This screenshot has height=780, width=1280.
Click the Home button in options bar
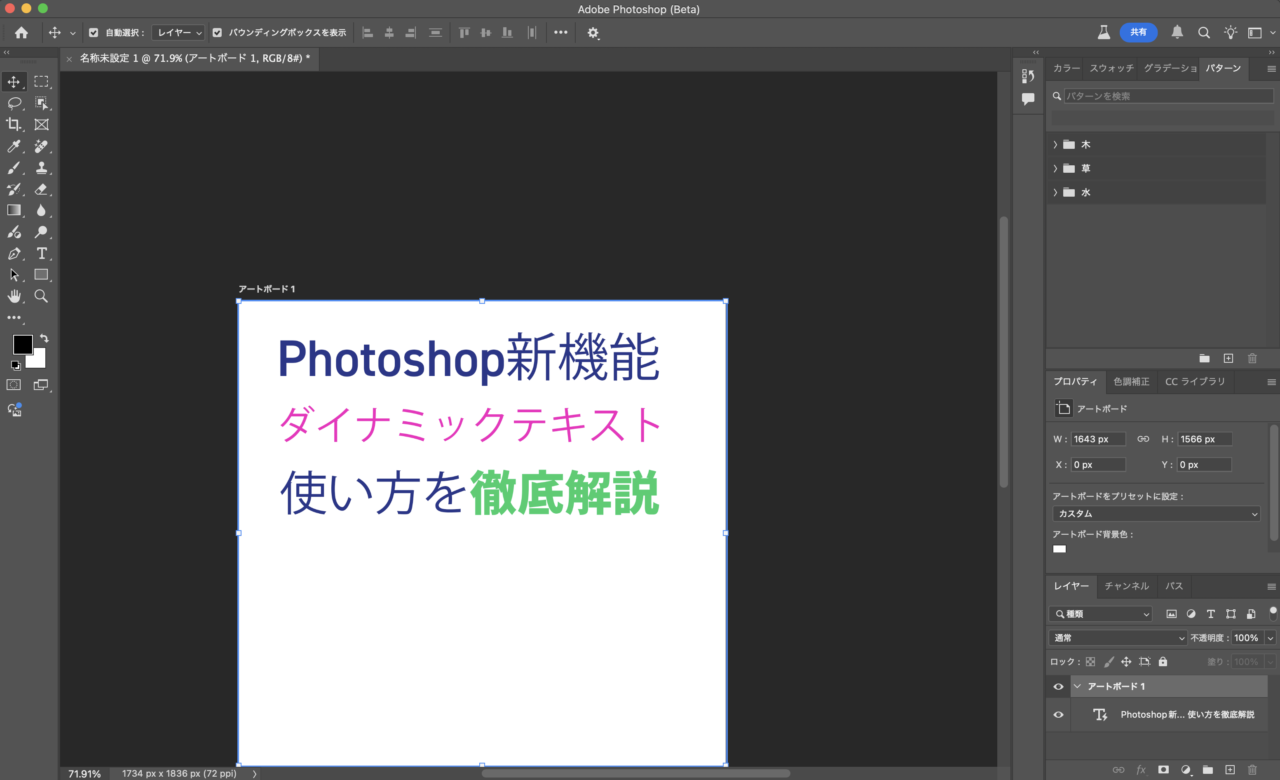21,32
